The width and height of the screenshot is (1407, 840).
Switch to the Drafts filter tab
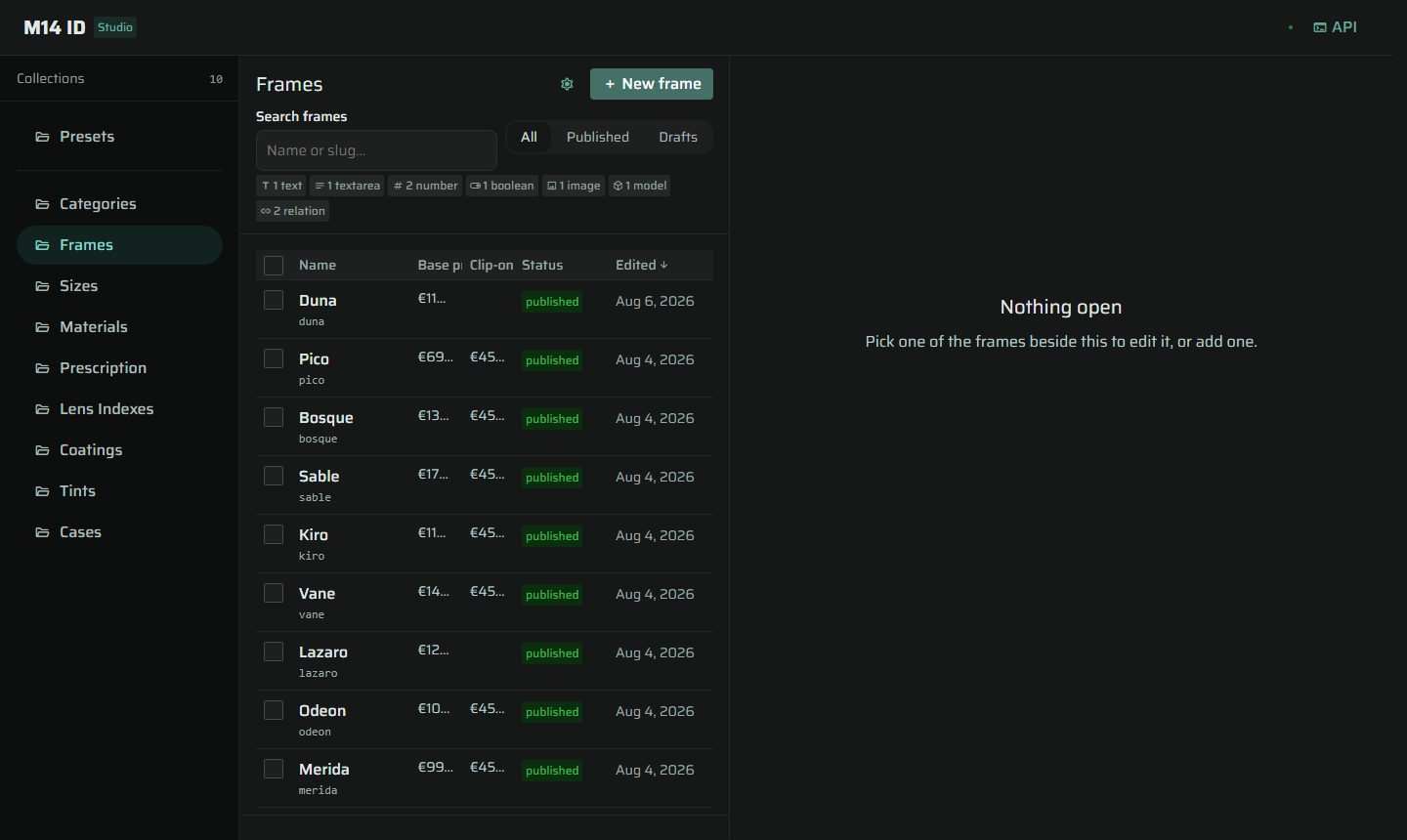pos(678,137)
